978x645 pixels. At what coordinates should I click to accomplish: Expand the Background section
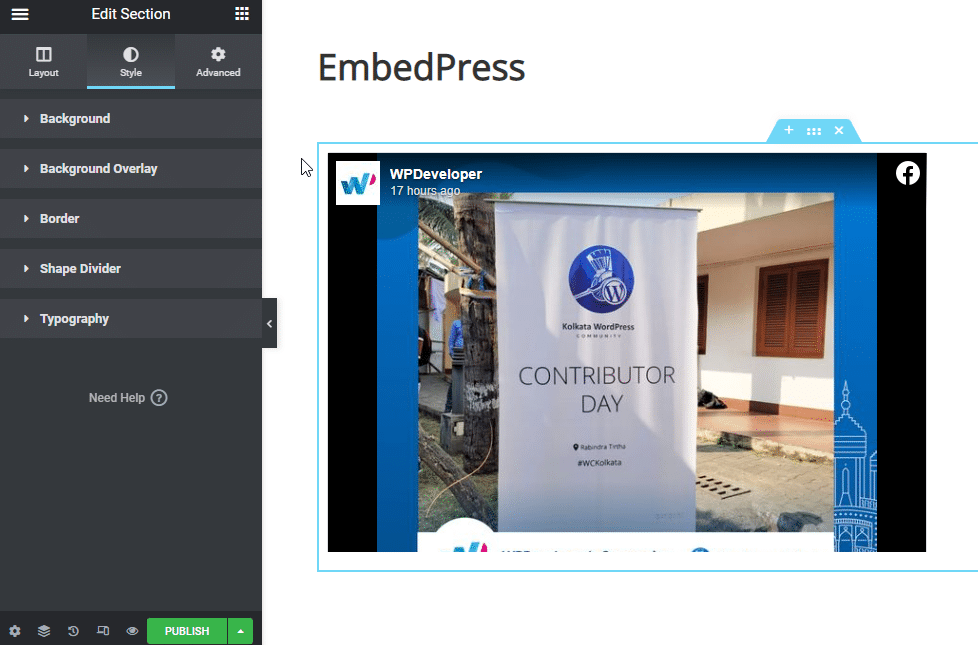[131, 119]
